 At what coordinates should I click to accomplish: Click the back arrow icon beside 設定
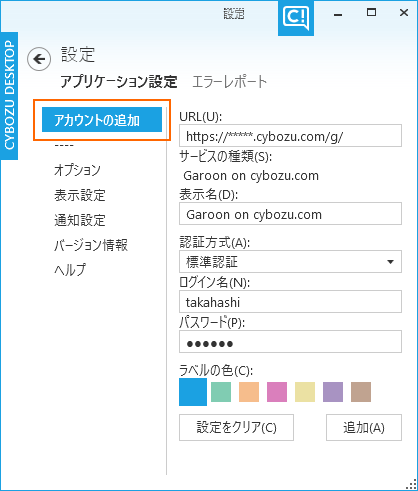pos(39,59)
